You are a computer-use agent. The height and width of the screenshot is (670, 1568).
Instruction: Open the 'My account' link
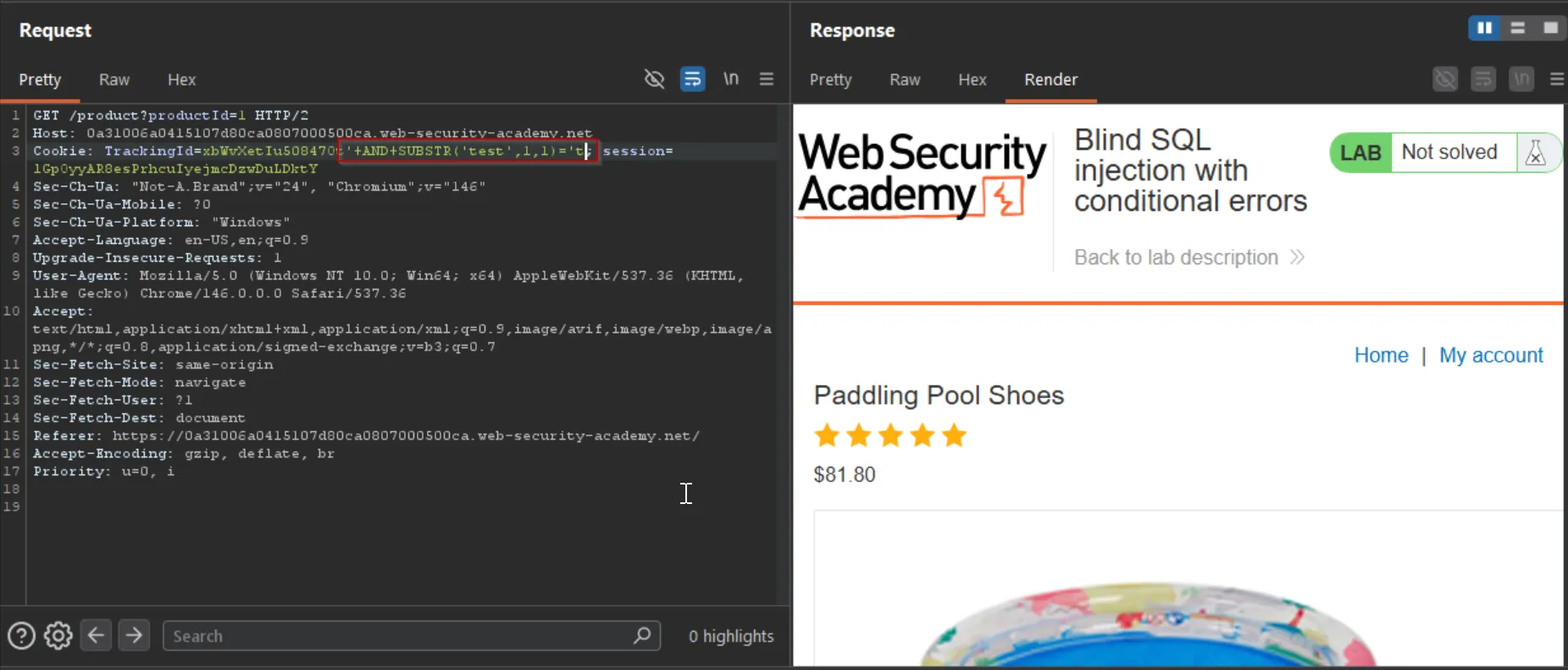pos(1491,355)
